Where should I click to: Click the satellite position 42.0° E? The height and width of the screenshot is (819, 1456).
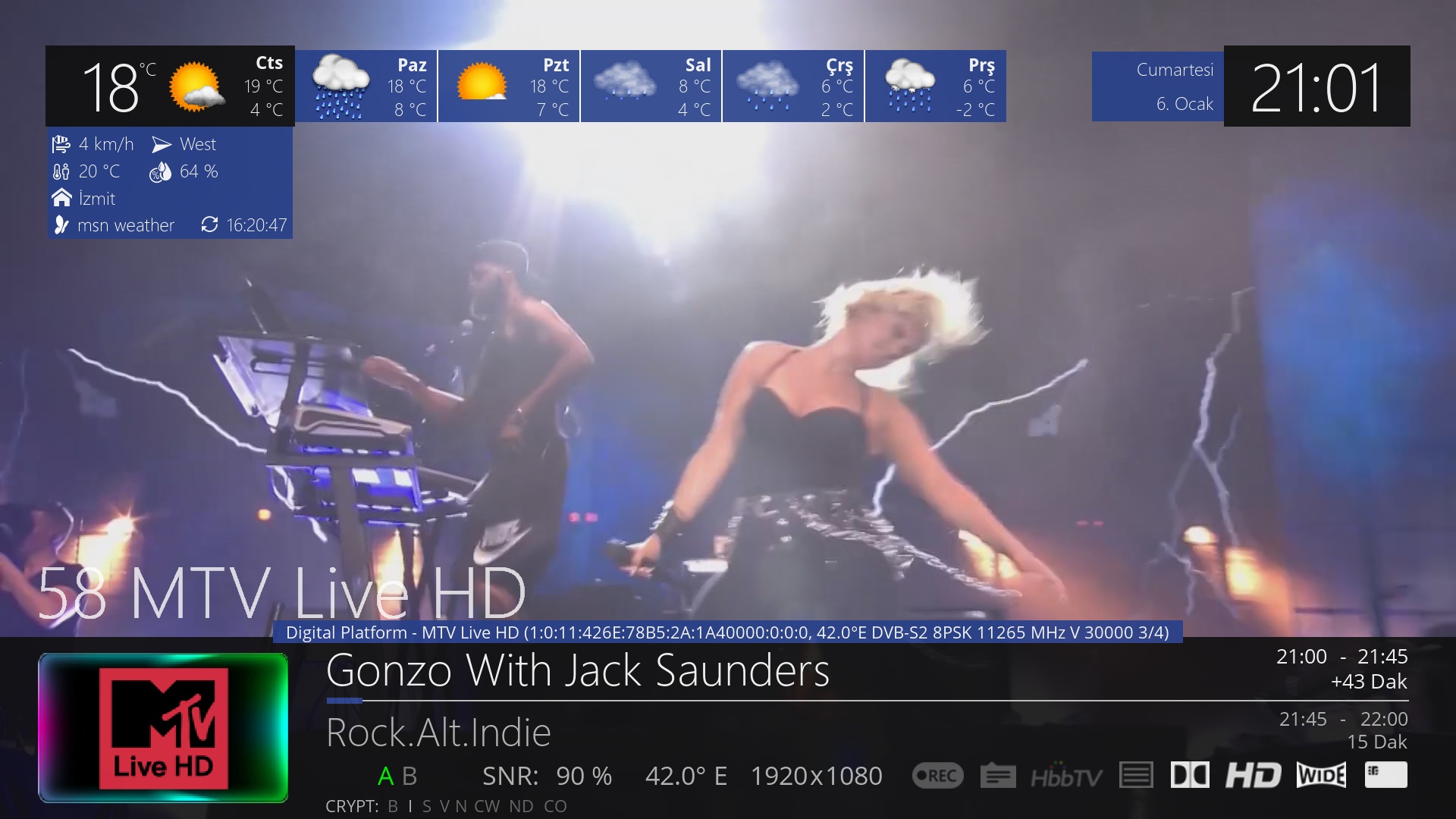[686, 777]
